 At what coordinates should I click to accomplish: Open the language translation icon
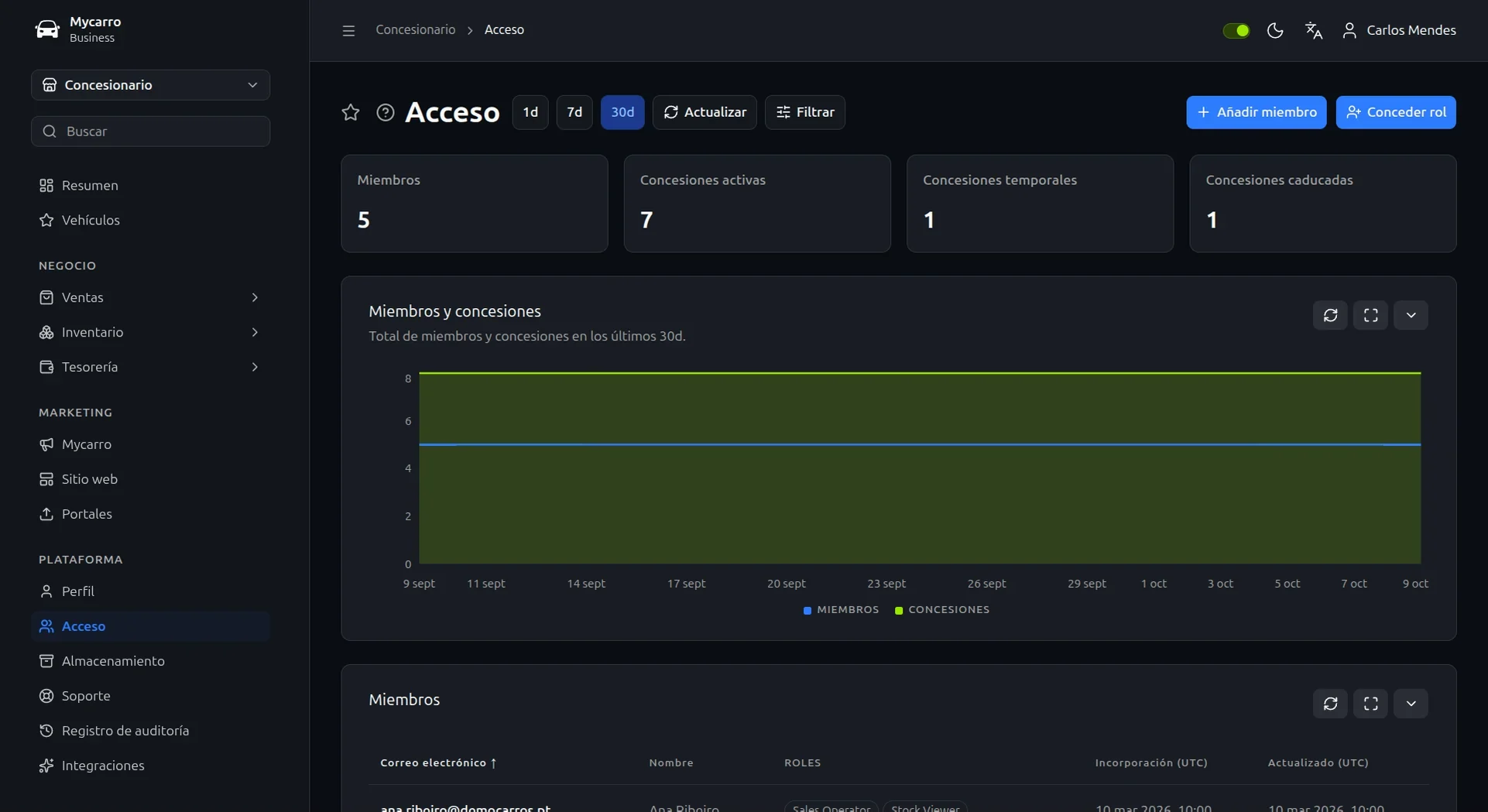[x=1314, y=30]
